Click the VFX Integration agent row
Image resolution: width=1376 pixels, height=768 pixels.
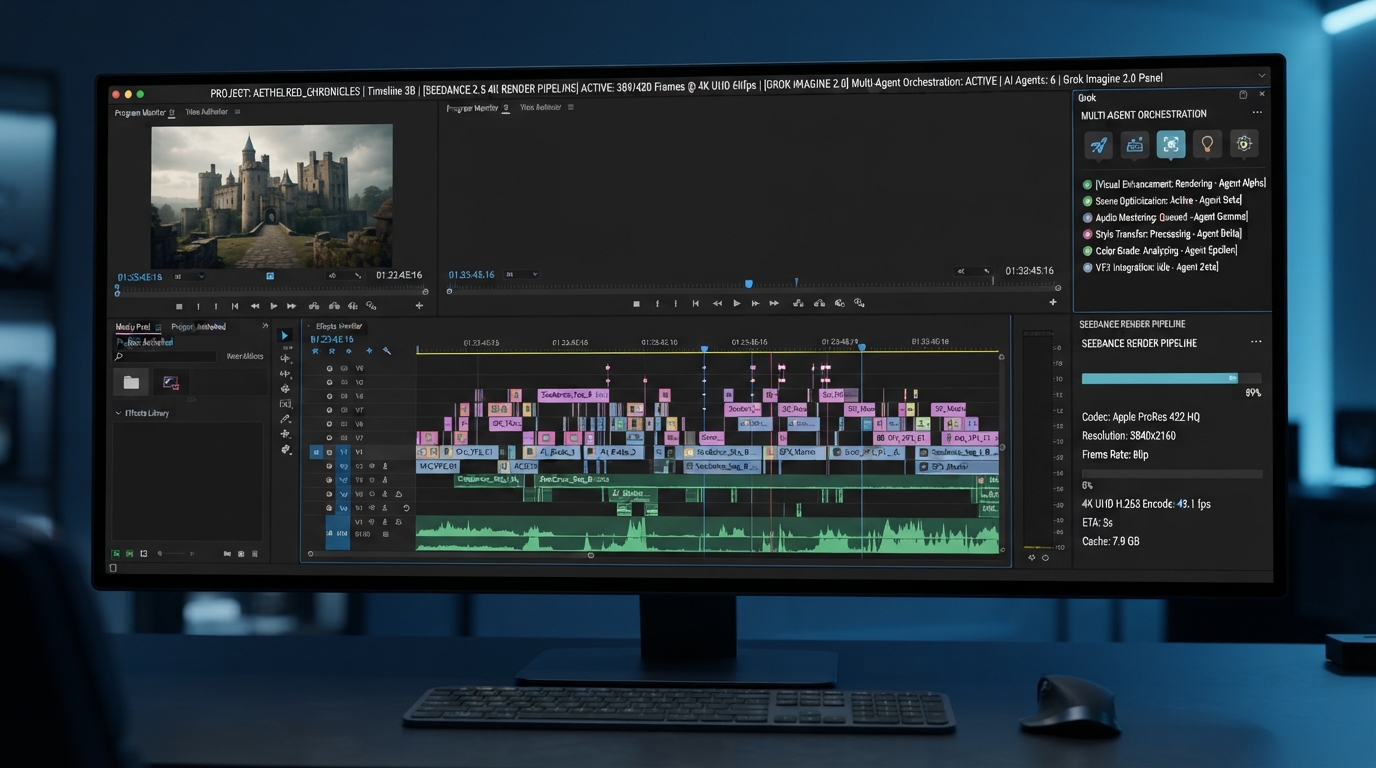(1150, 267)
